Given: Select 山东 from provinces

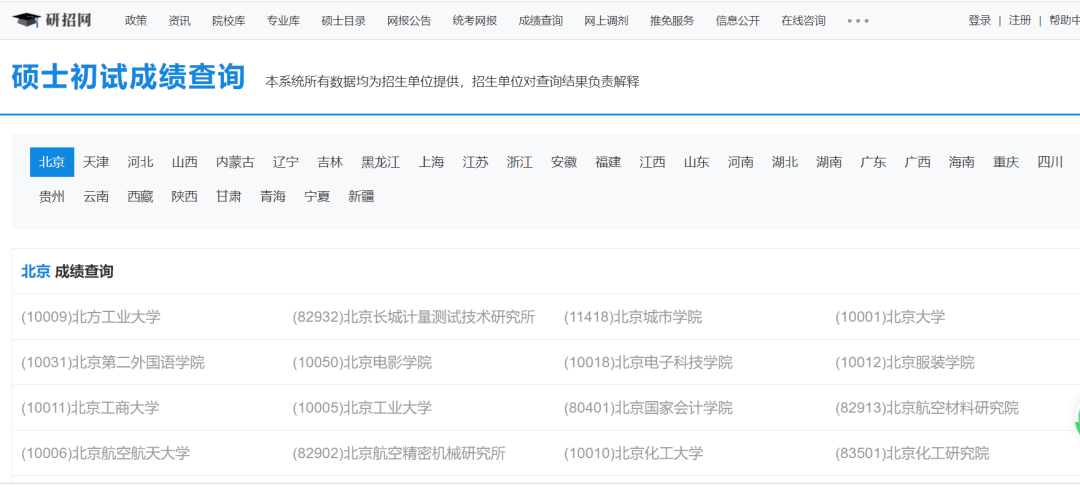Looking at the screenshot, I should [696, 163].
